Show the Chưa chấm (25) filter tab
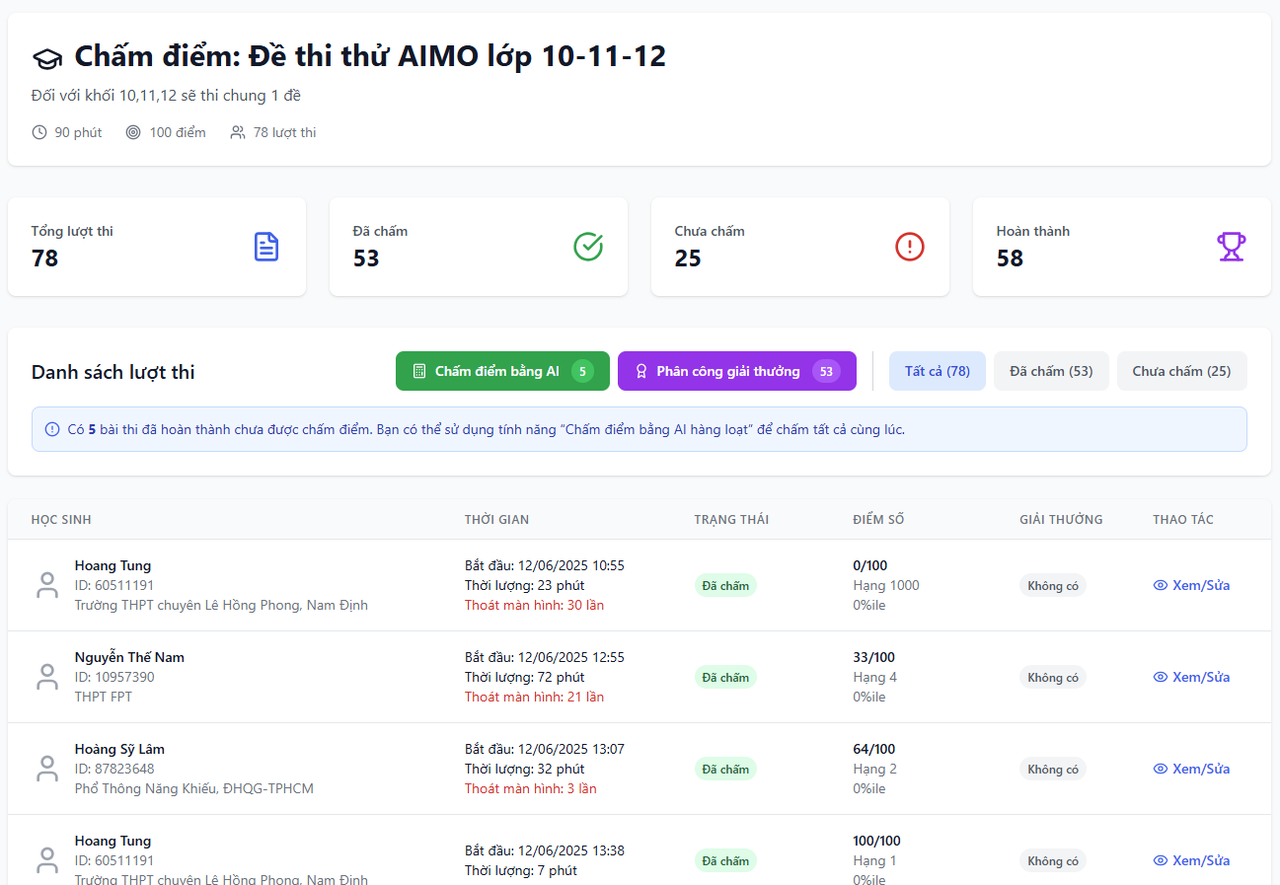The height and width of the screenshot is (885, 1280). coord(1181,371)
